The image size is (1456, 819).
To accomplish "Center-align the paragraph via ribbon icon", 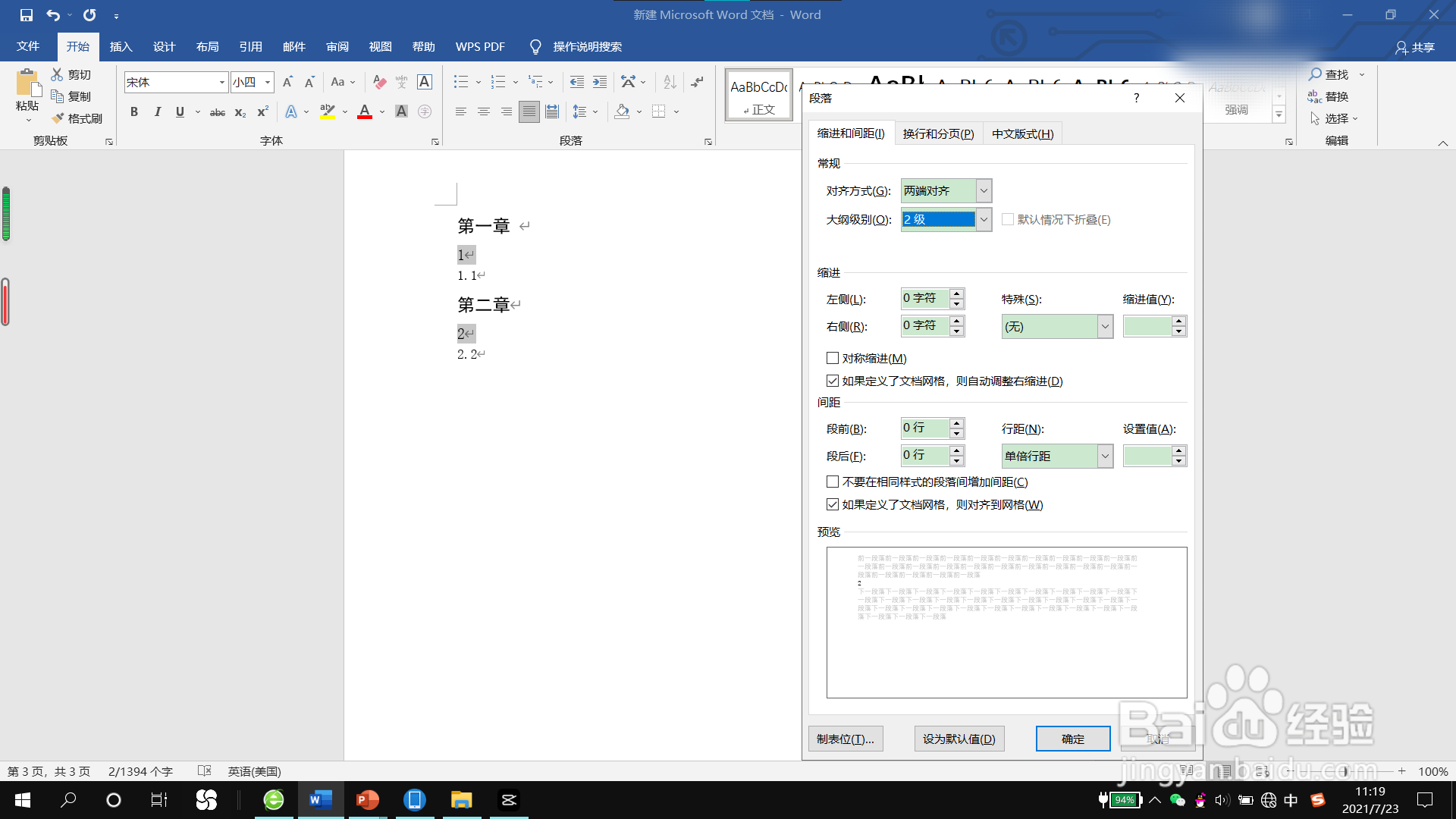I will pos(483,112).
